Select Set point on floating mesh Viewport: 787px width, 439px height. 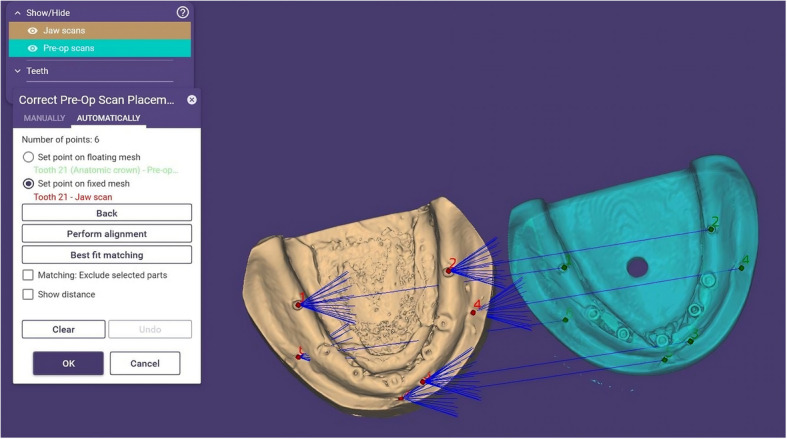28,157
